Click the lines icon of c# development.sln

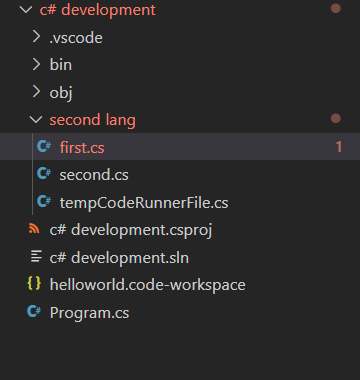click(36, 257)
